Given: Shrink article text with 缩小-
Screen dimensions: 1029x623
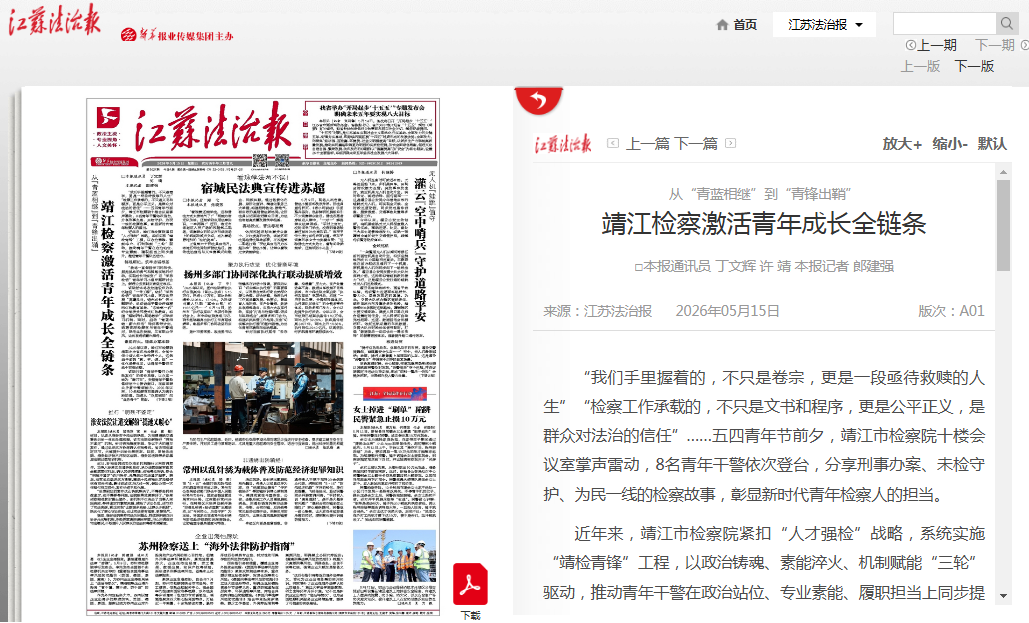Looking at the screenshot, I should click(x=950, y=144).
